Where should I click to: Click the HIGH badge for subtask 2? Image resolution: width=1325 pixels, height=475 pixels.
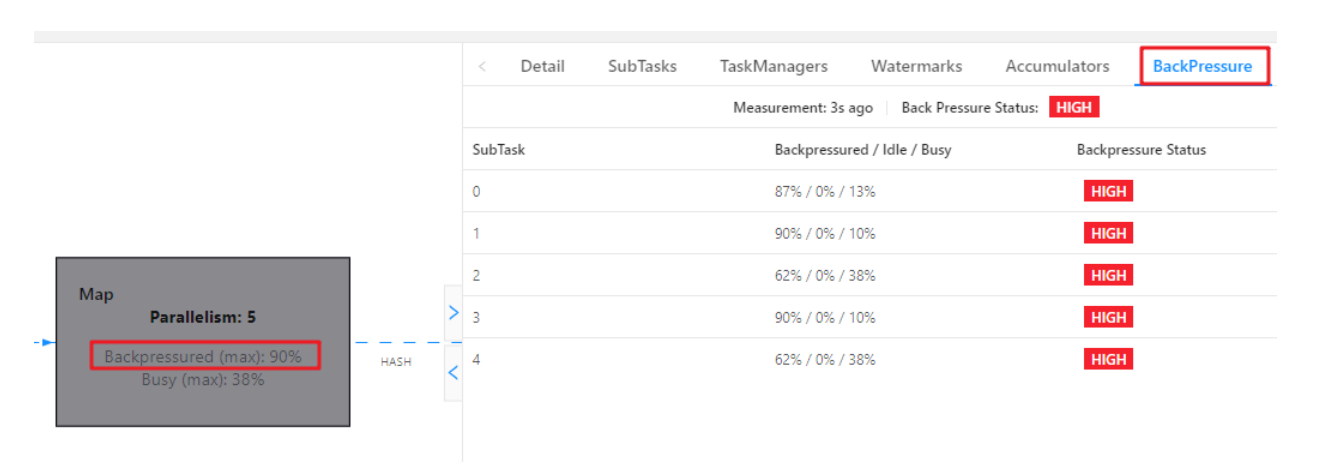coord(1108,276)
